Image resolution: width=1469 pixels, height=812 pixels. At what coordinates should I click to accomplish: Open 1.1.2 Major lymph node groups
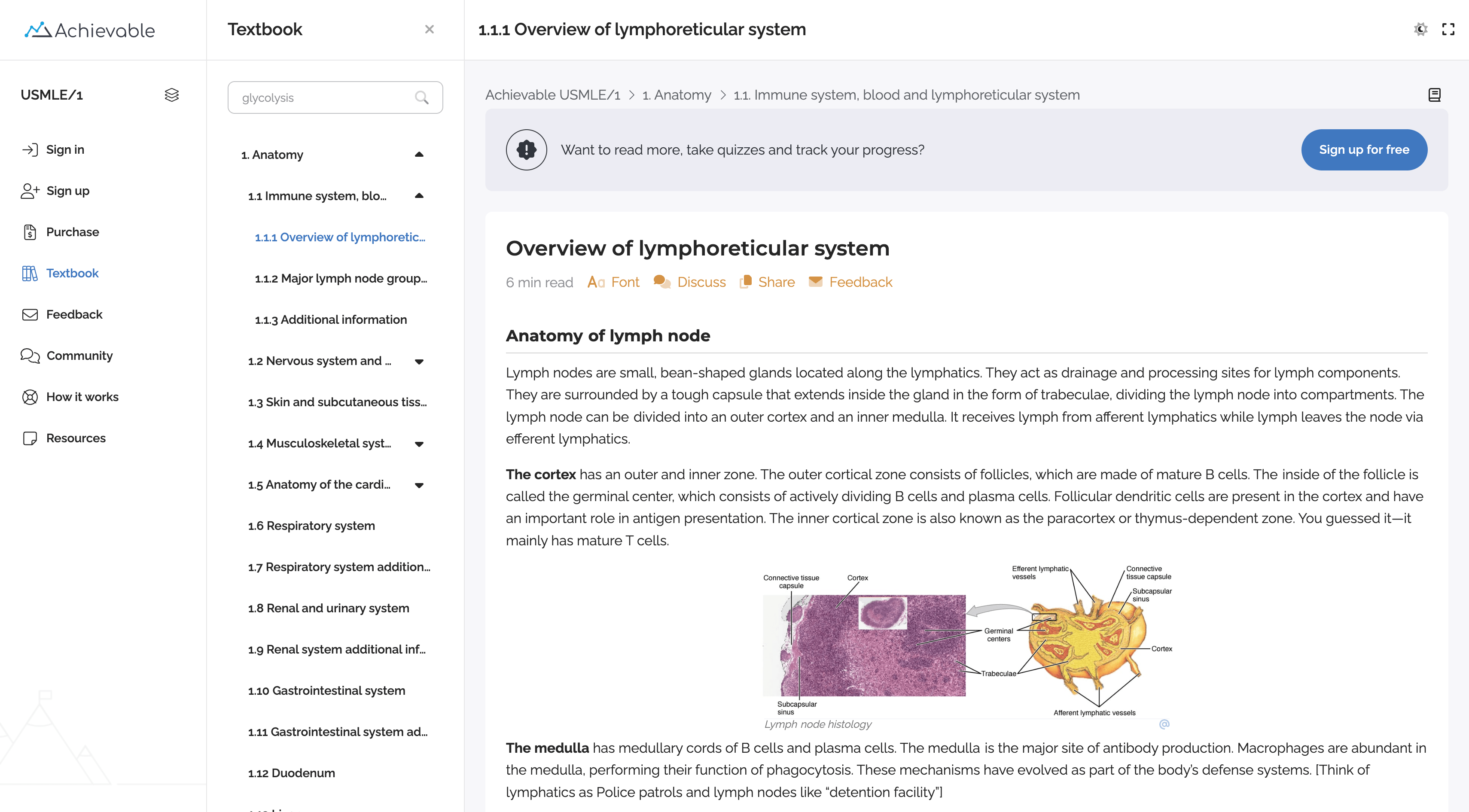[x=341, y=278]
